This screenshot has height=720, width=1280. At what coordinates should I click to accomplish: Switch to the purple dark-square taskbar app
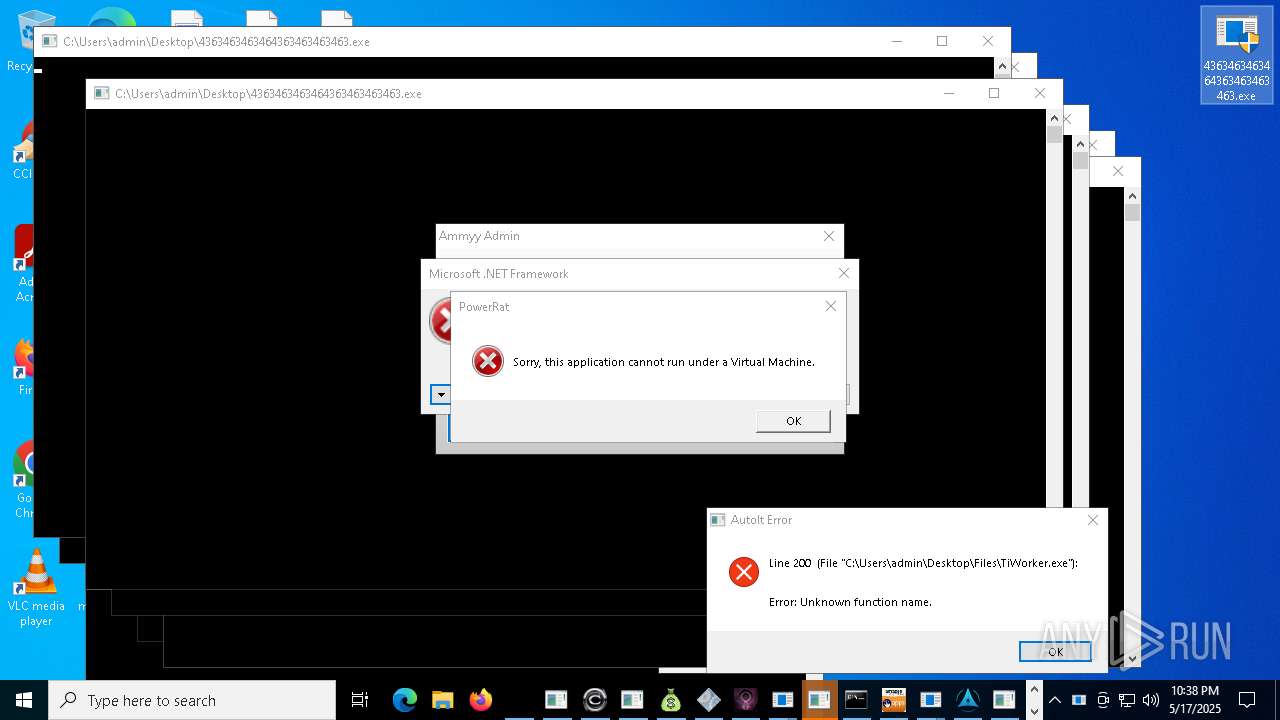click(745, 700)
